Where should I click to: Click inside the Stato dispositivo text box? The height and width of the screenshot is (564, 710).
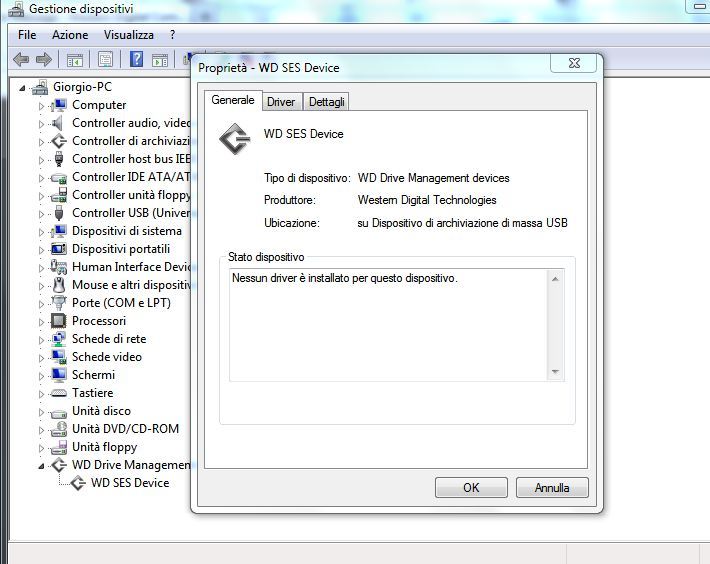[389, 325]
